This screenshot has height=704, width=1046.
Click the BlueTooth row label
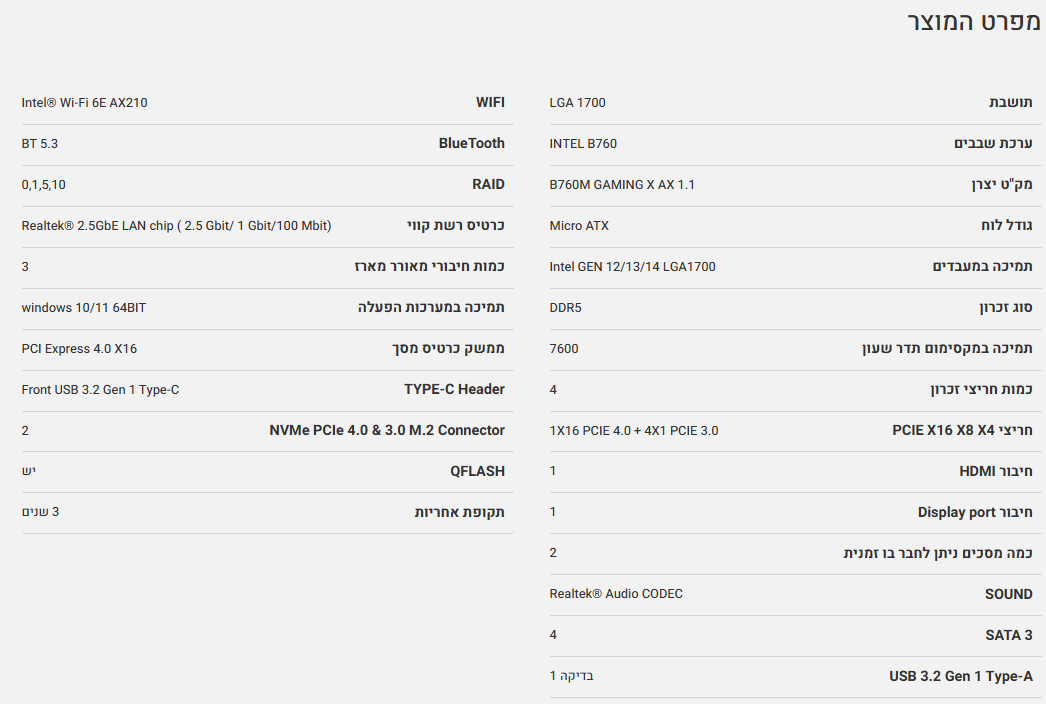coord(471,144)
